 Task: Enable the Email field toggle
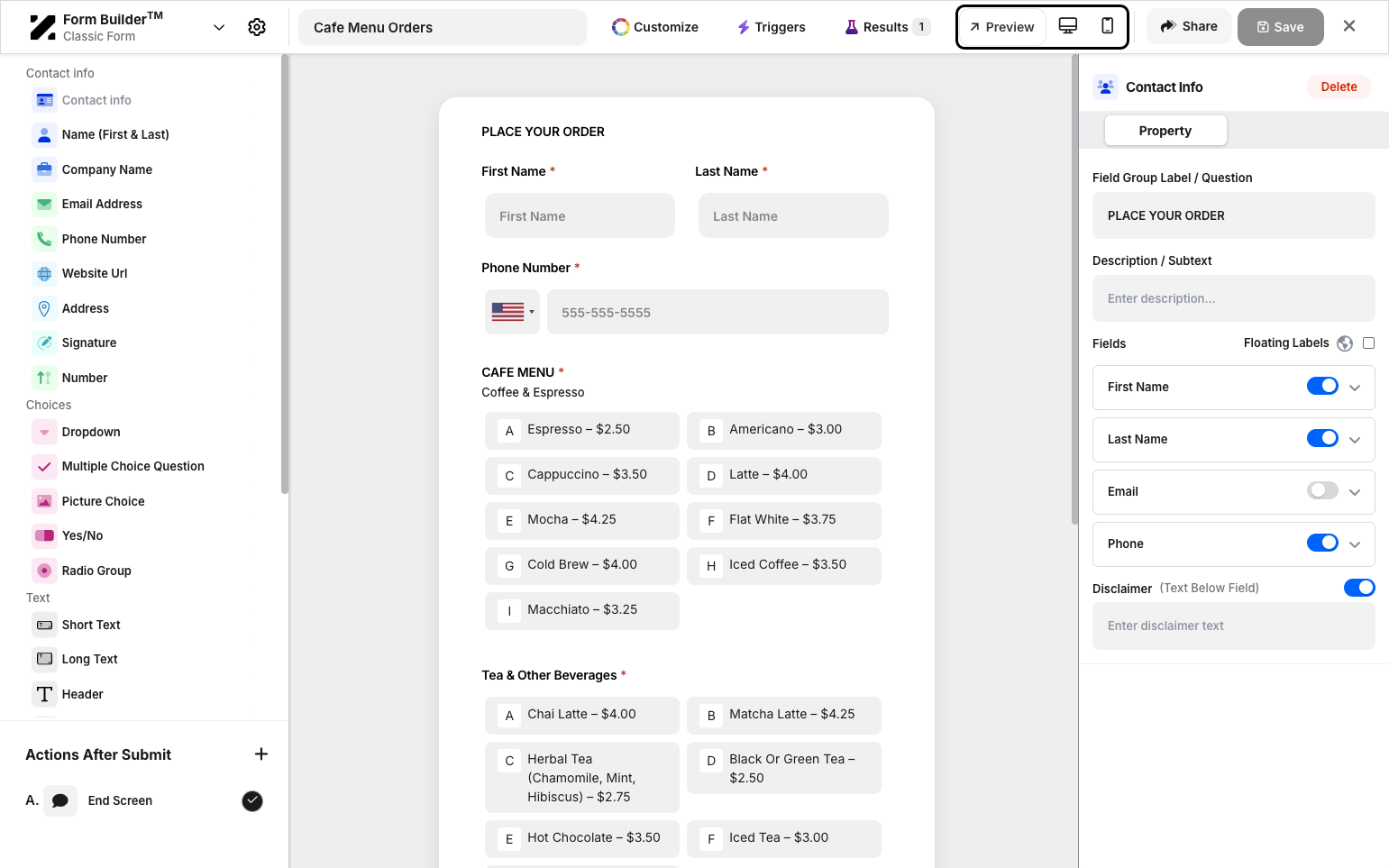(x=1322, y=490)
